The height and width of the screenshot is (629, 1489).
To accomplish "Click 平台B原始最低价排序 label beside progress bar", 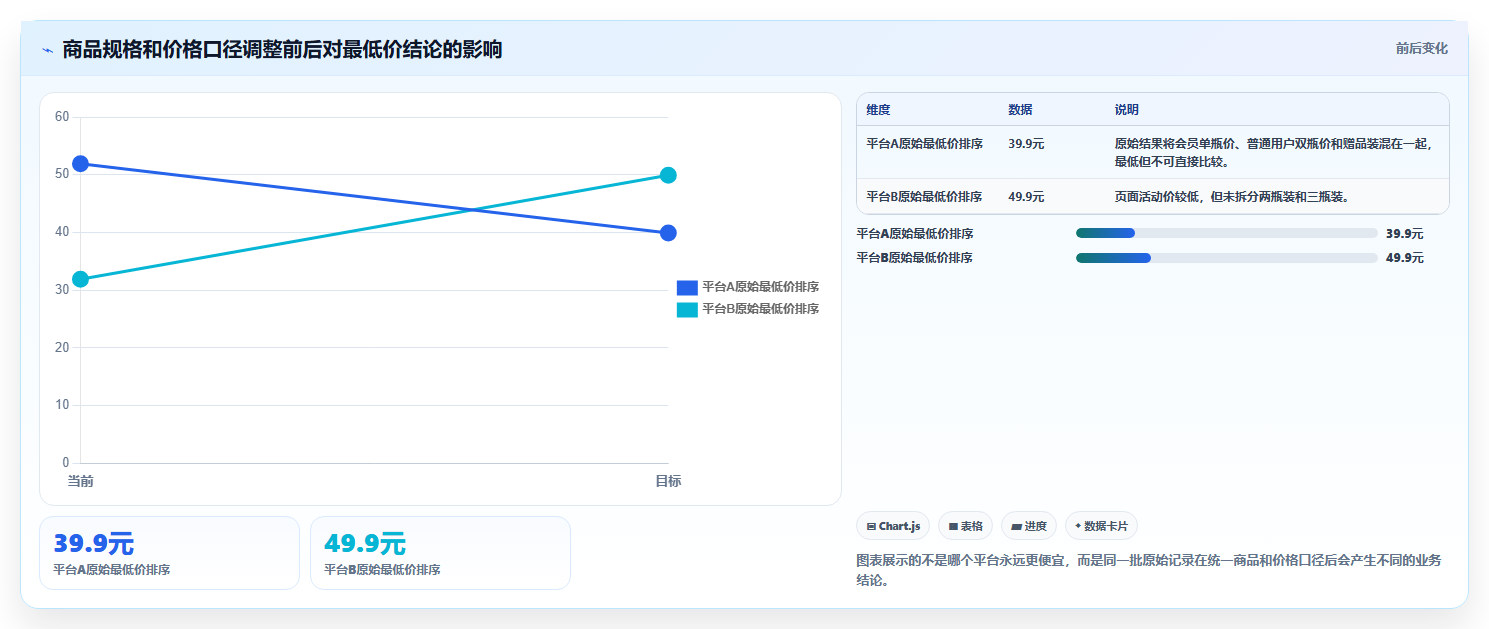I will click(x=914, y=258).
